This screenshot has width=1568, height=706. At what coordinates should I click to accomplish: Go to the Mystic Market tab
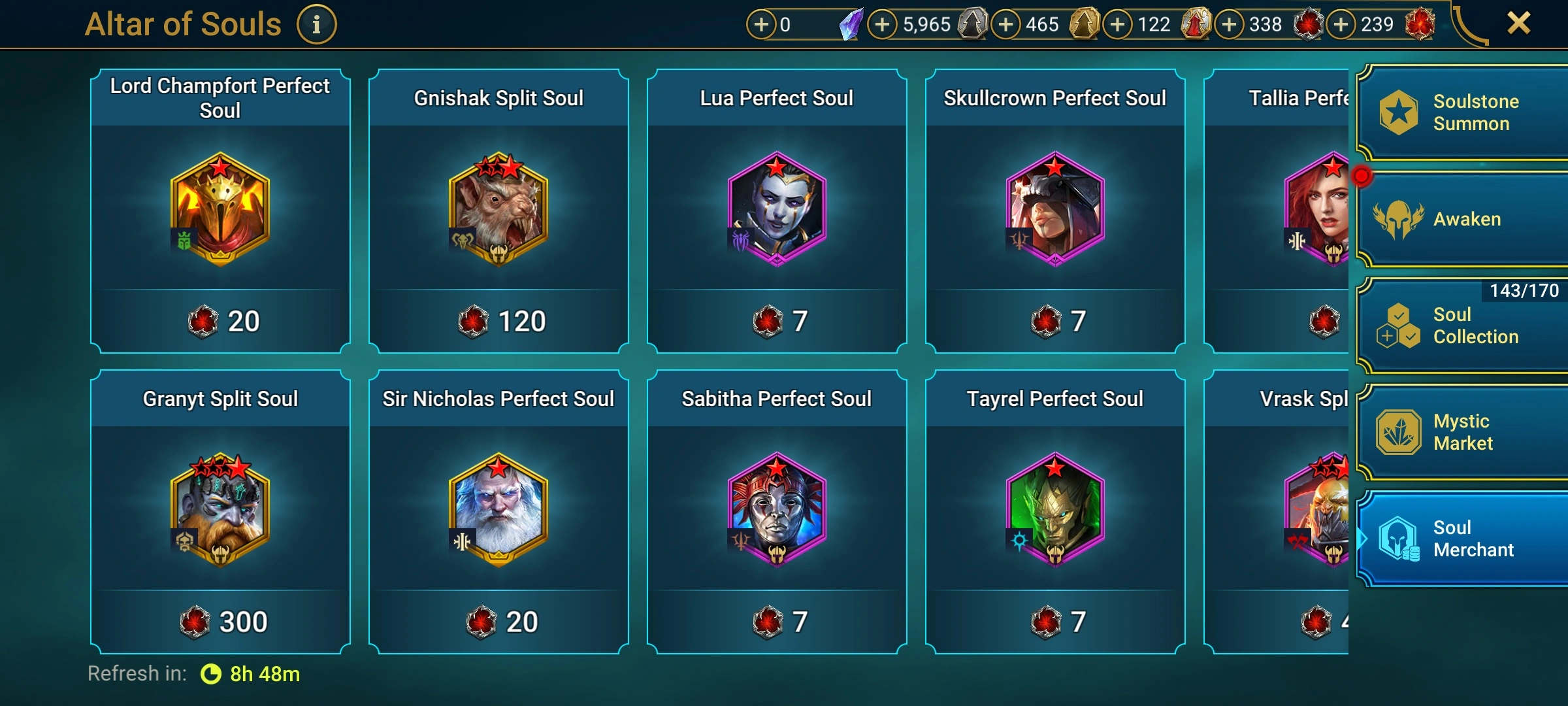click(x=1462, y=432)
